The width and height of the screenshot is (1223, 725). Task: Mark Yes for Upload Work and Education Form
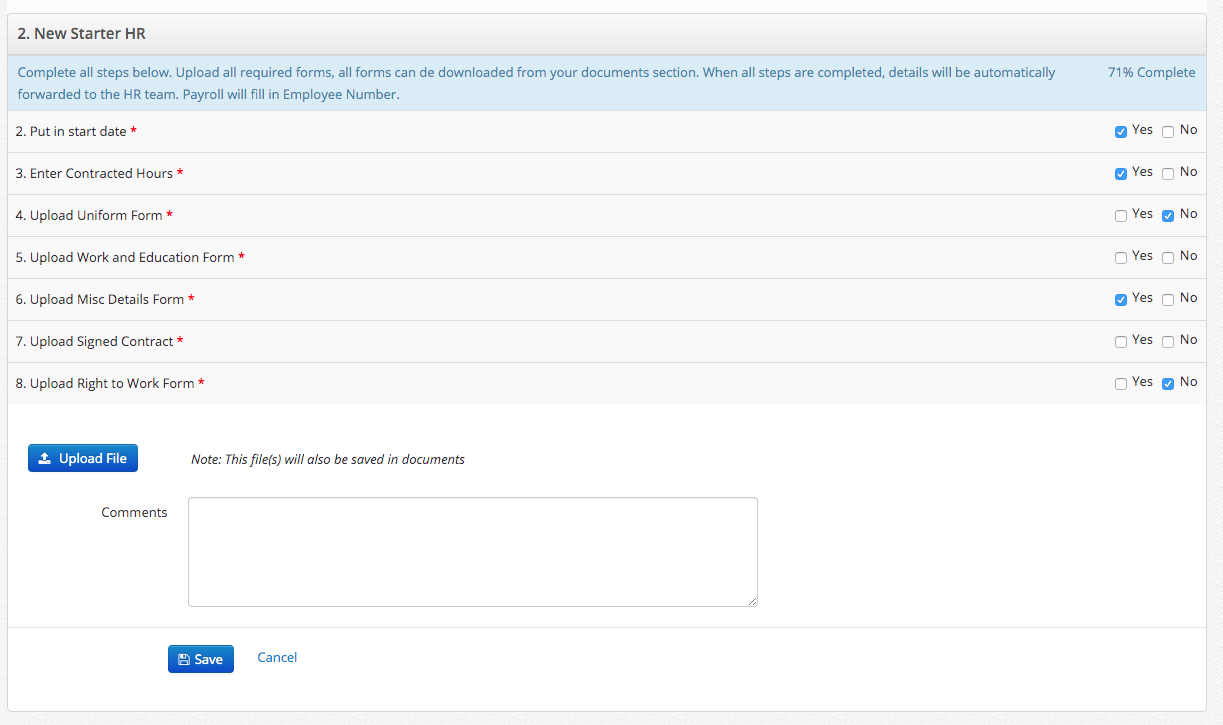pyautogui.click(x=1121, y=258)
